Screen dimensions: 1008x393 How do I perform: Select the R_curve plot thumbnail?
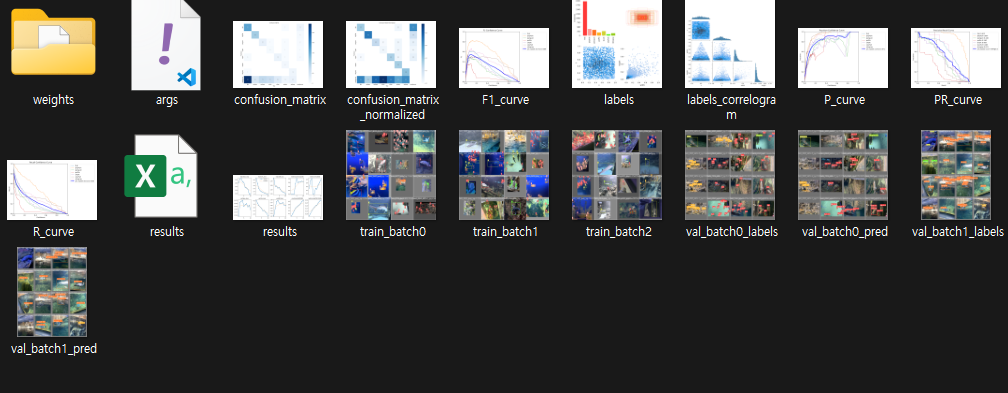coord(52,190)
